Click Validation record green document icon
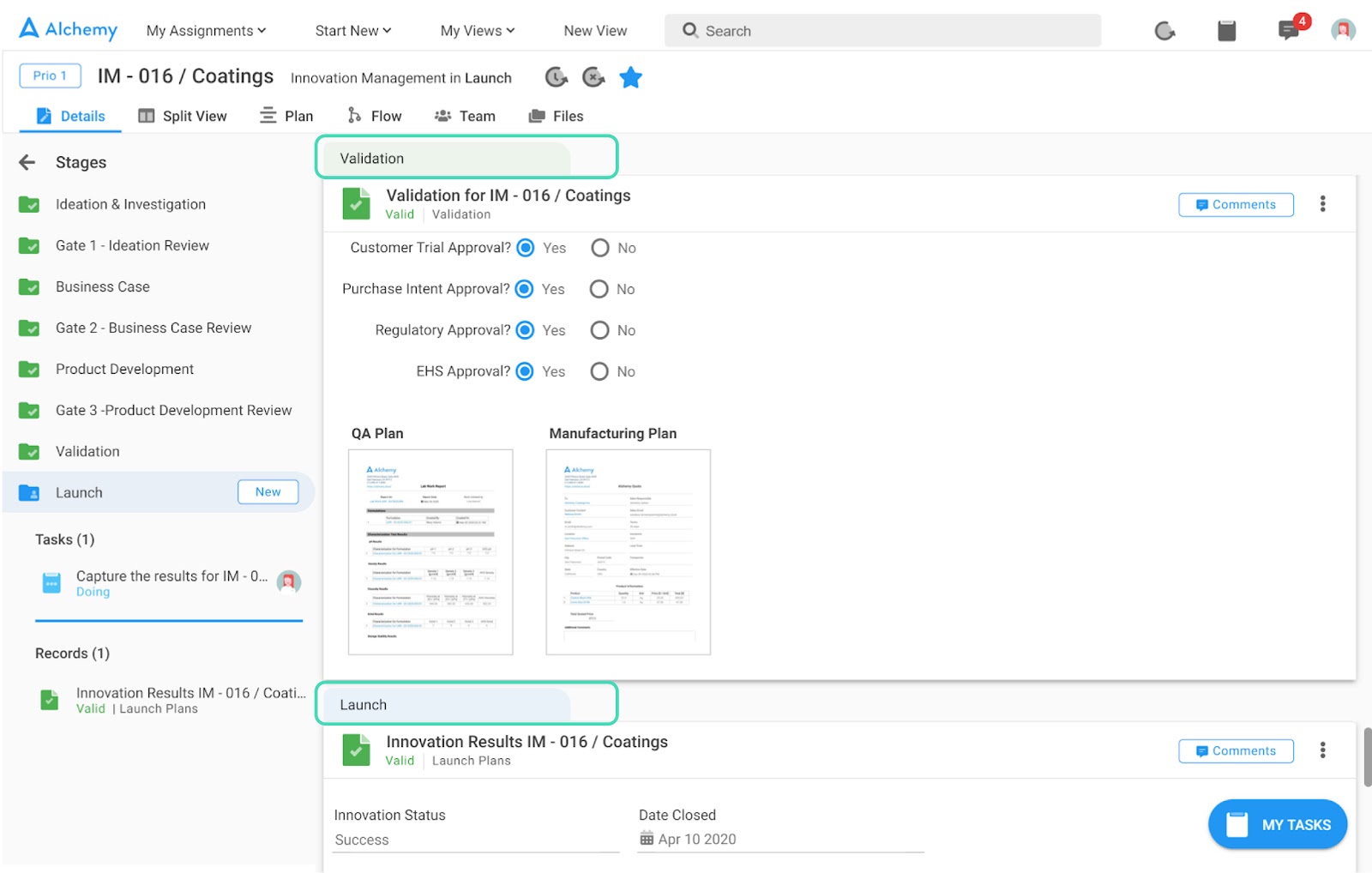Screen dimensions: 1372x873 [x=356, y=204]
